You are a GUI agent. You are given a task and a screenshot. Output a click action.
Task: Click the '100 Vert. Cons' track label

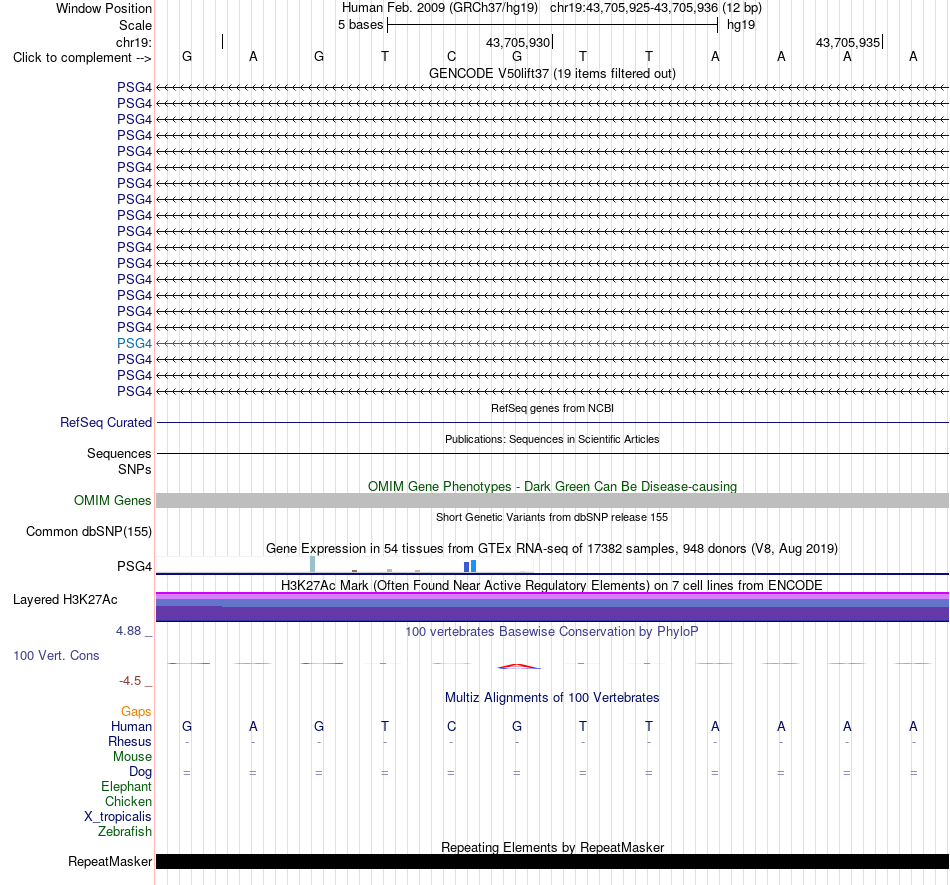coord(56,655)
